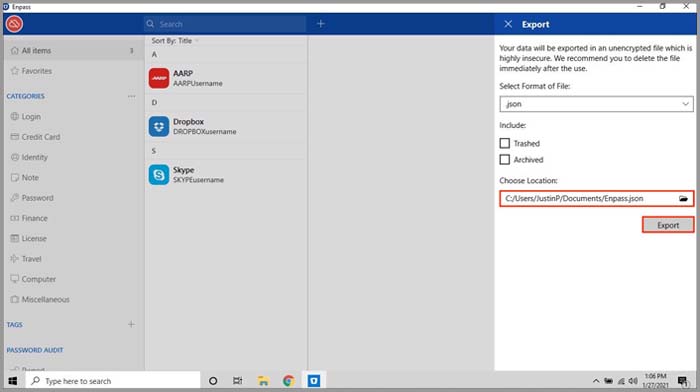Click Enpass icon on taskbar
700x392 pixels.
click(x=314, y=381)
